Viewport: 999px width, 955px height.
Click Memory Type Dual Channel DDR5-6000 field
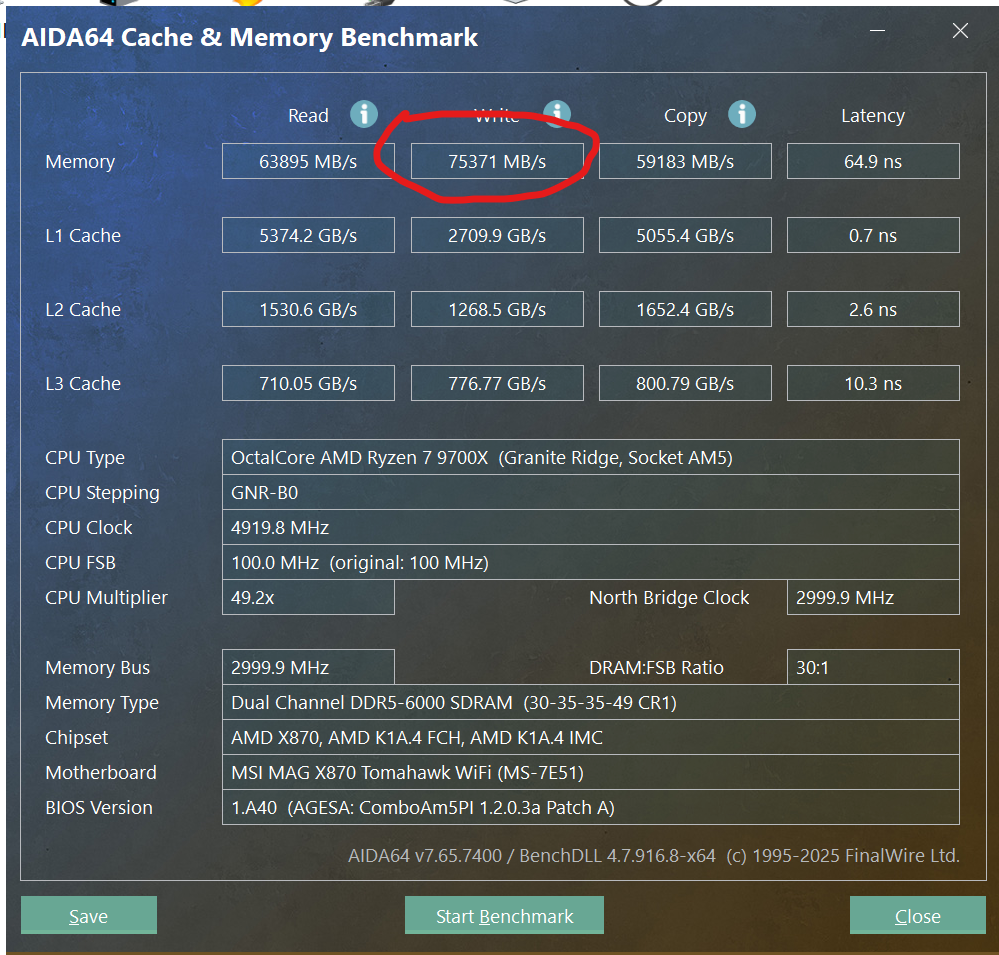(x=591, y=702)
